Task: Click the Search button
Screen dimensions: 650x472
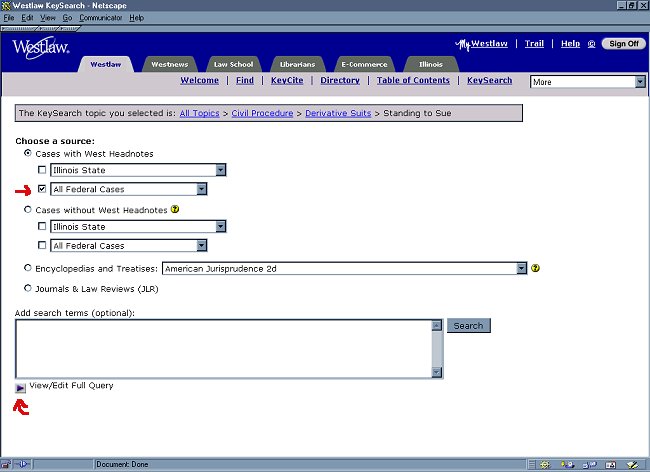Action: pos(468,326)
